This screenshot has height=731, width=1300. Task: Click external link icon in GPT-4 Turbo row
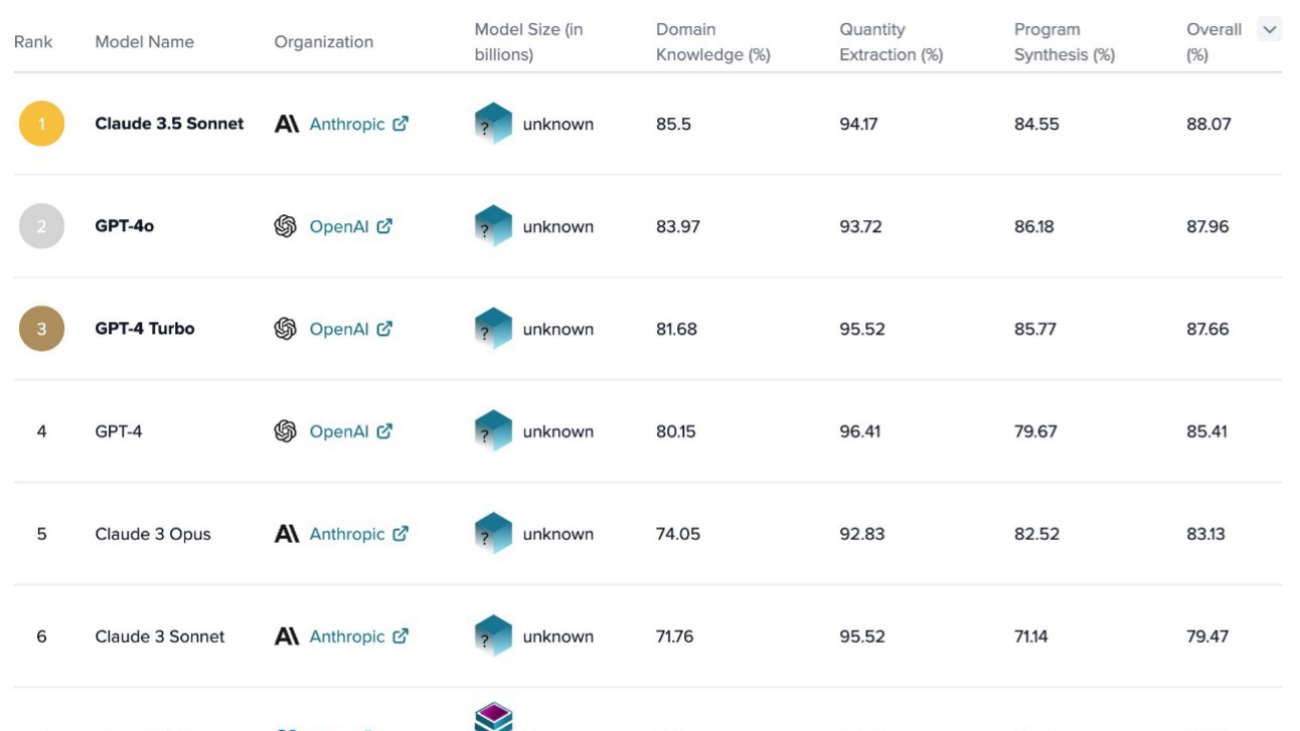(384, 329)
